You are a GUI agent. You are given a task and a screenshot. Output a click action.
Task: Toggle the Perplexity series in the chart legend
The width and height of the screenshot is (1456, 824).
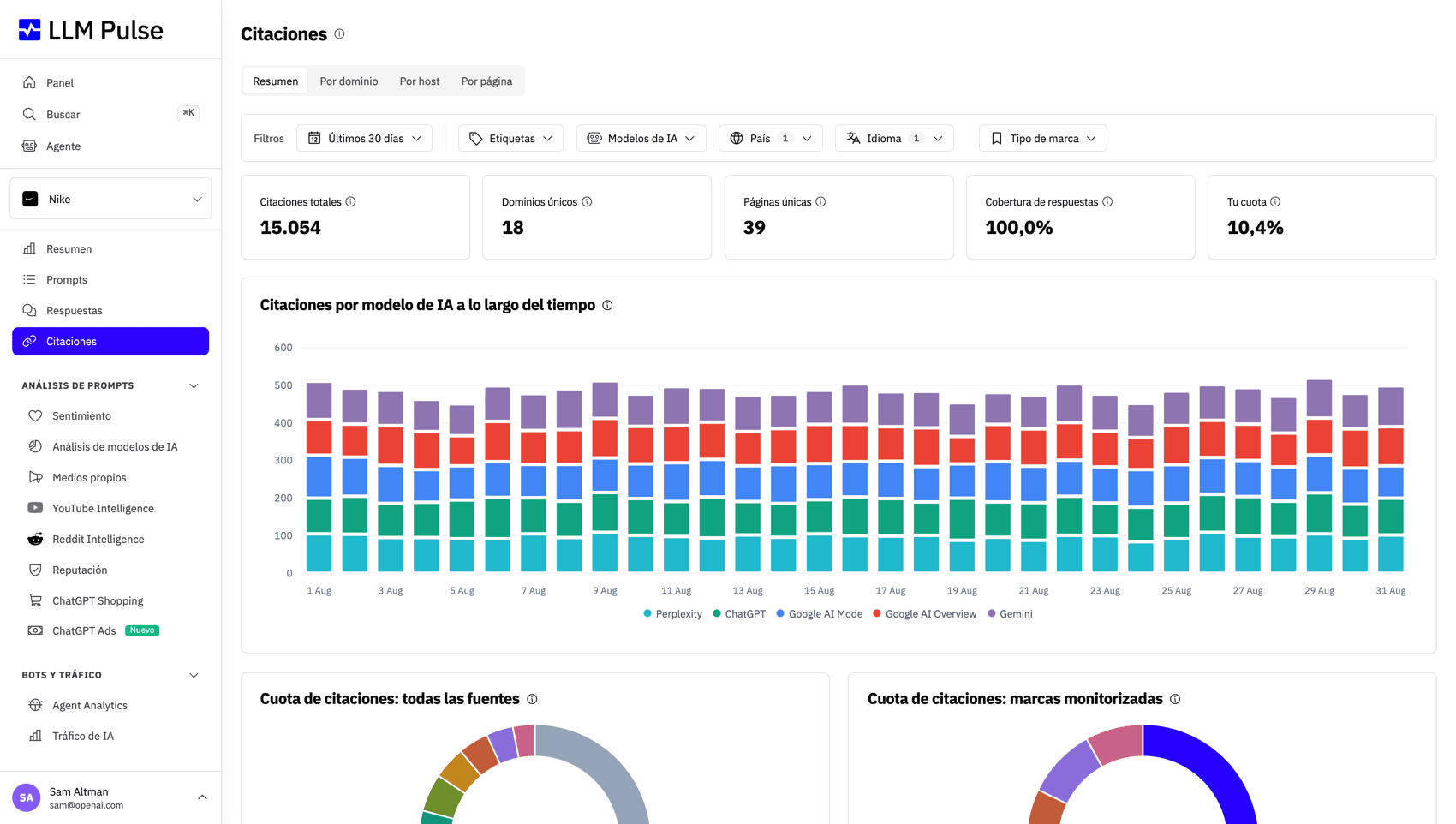pyautogui.click(x=672, y=614)
